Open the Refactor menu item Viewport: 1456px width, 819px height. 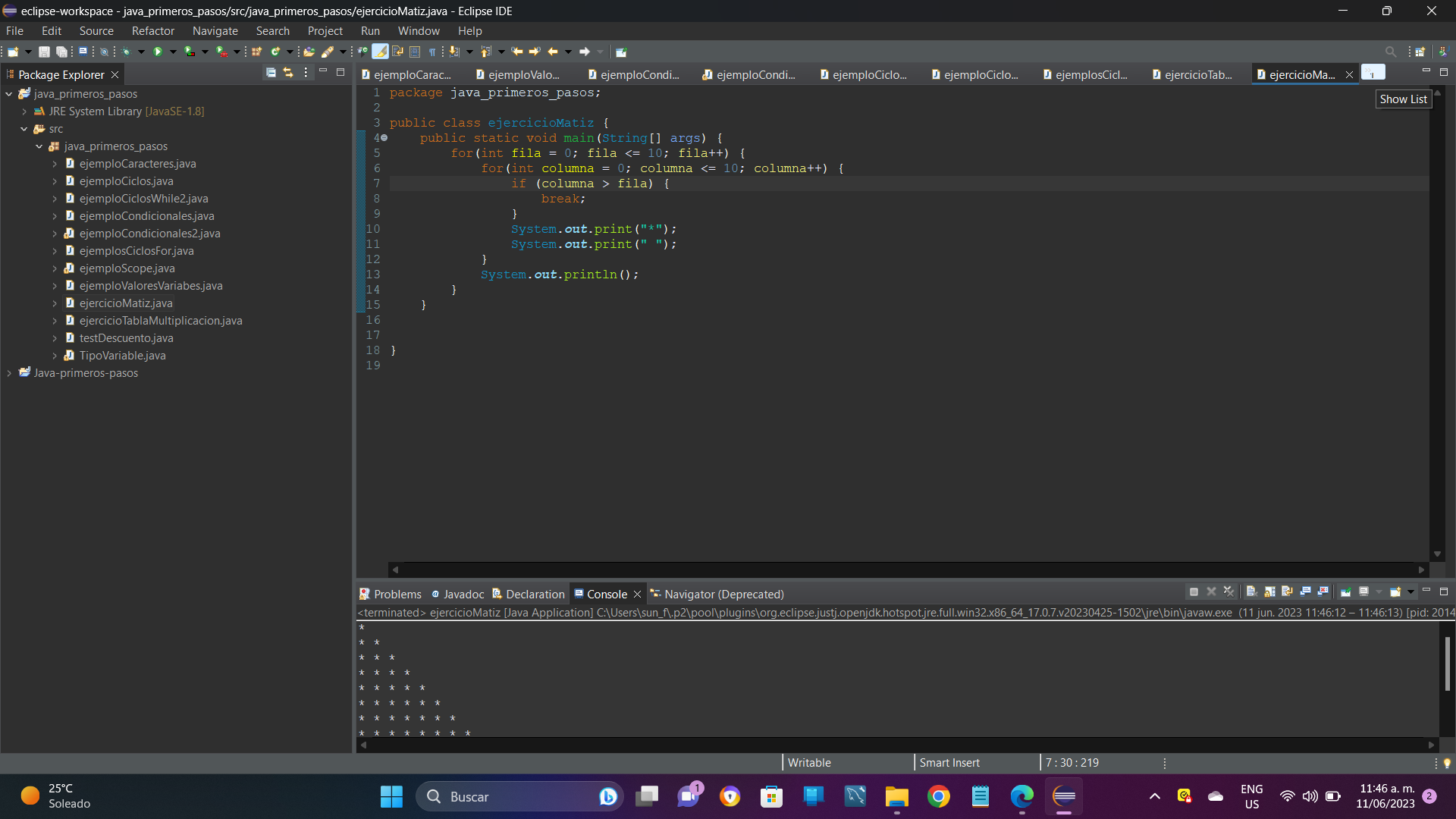click(152, 30)
